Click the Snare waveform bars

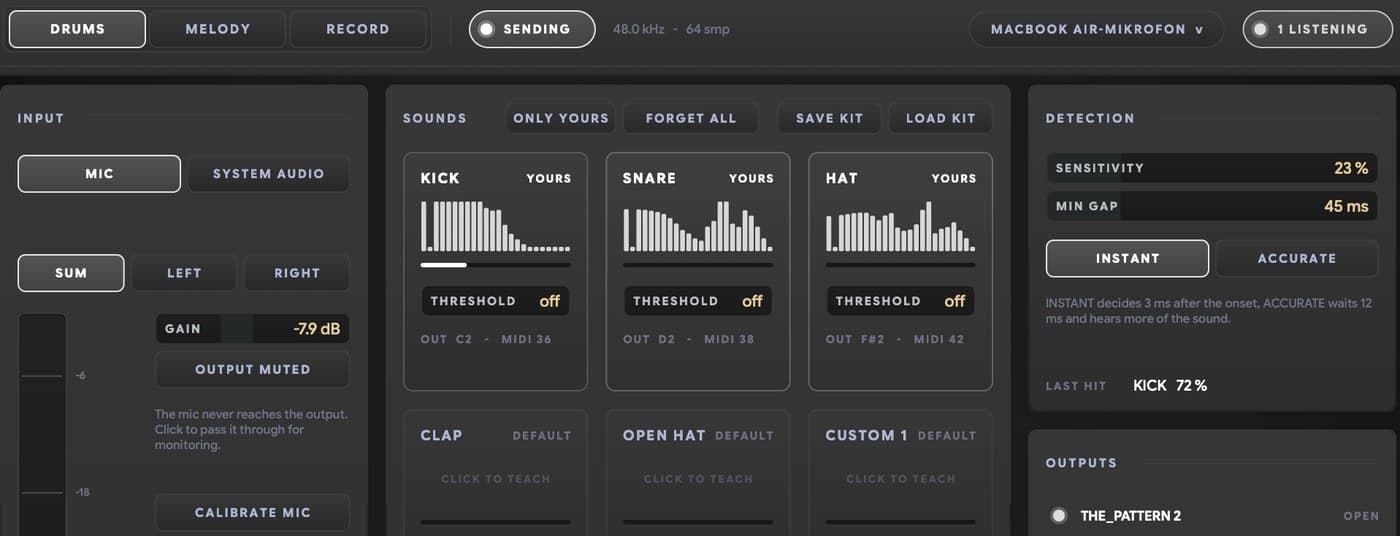[x=698, y=226]
